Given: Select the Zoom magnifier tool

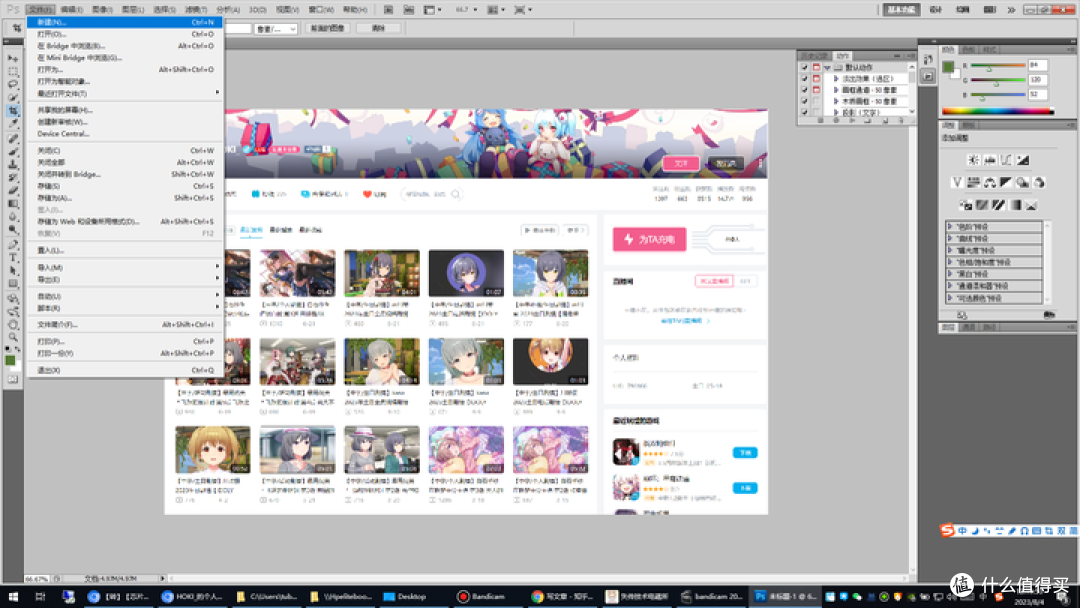Looking at the screenshot, I should pyautogui.click(x=13, y=337).
